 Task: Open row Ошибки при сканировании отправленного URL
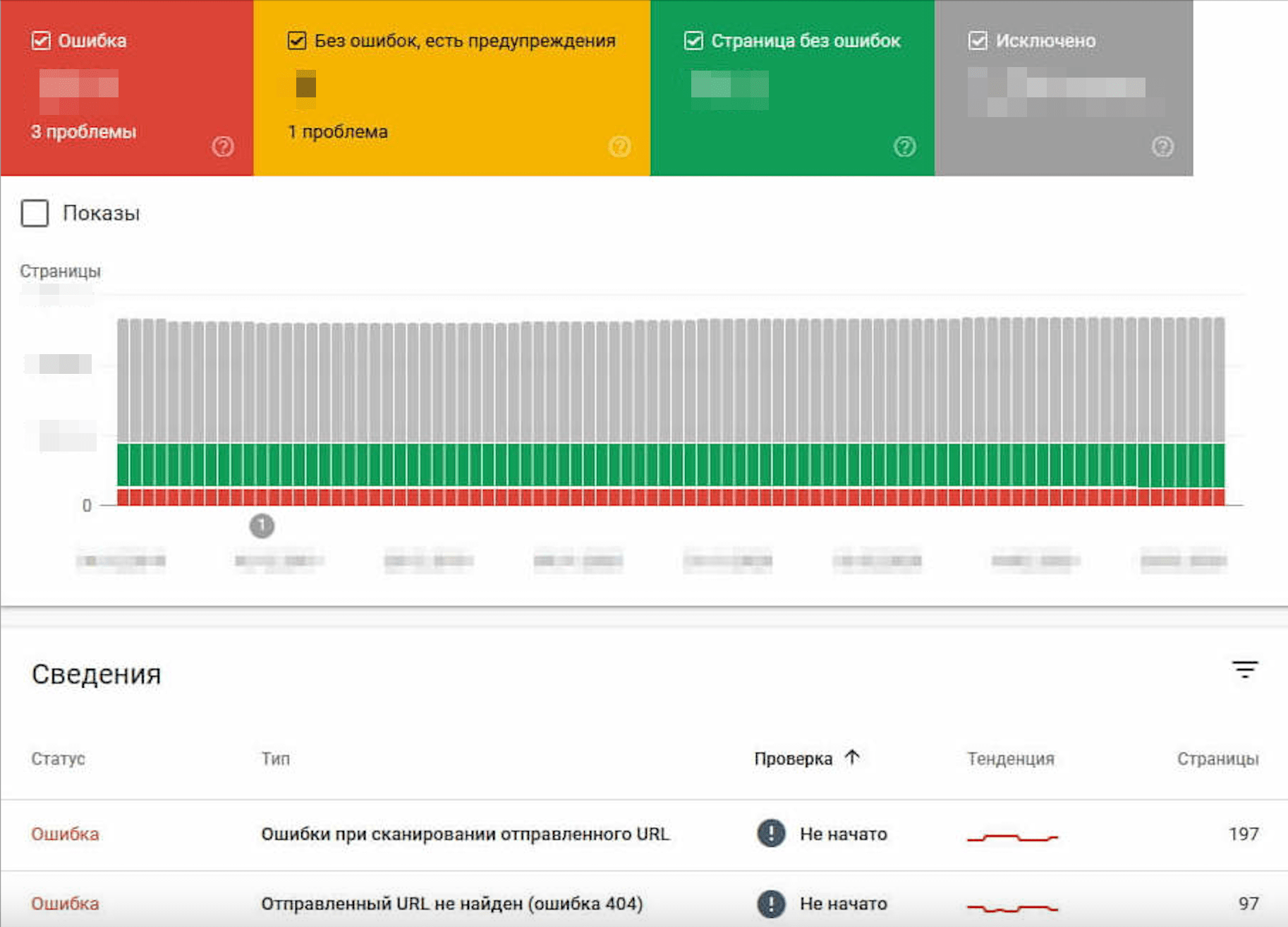(x=644, y=835)
